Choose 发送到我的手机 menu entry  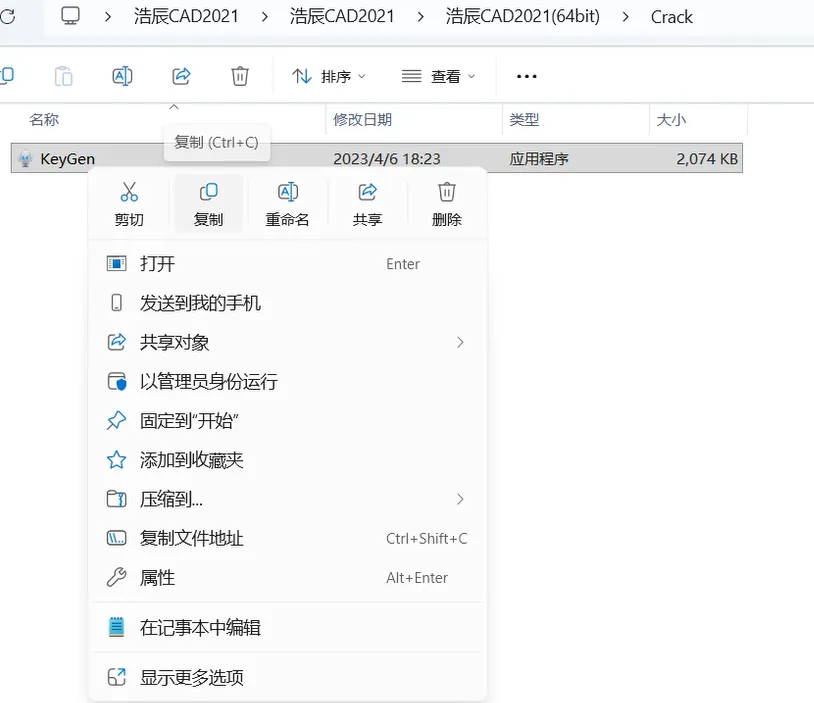coord(288,303)
